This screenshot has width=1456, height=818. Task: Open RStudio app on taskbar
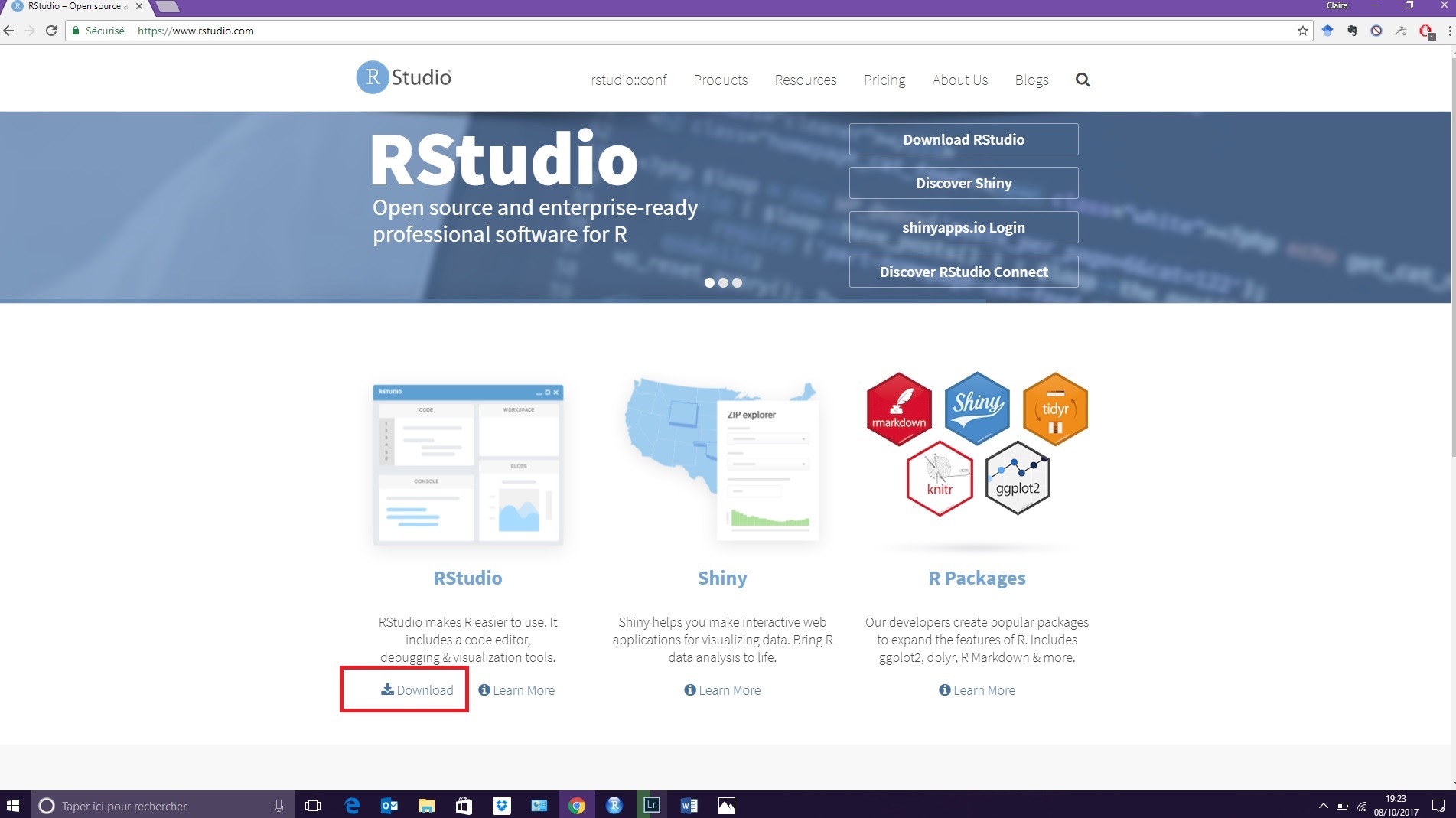click(x=614, y=805)
